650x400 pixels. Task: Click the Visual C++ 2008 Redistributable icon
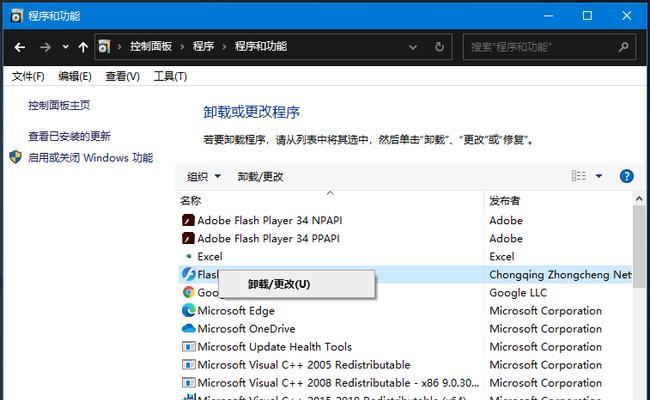189,383
